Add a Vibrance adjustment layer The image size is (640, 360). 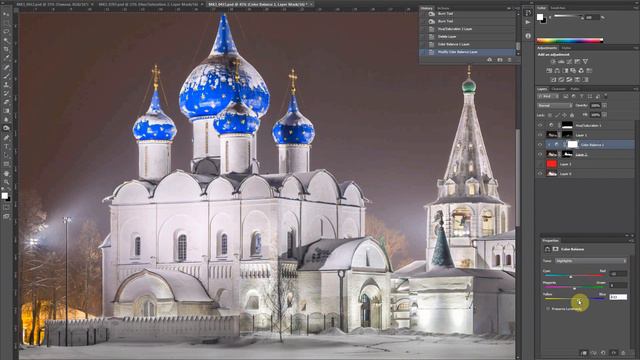pos(586,62)
